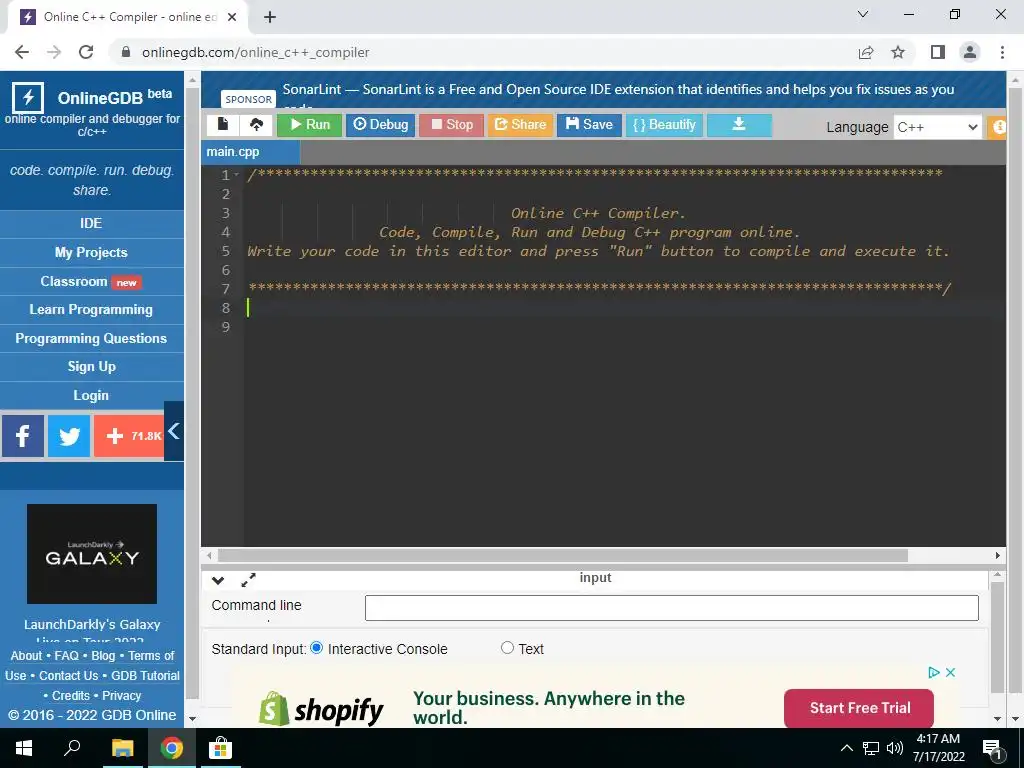The height and width of the screenshot is (768, 1024).
Task: Collapse the sidebar with the left chevron
Action: coord(174,431)
